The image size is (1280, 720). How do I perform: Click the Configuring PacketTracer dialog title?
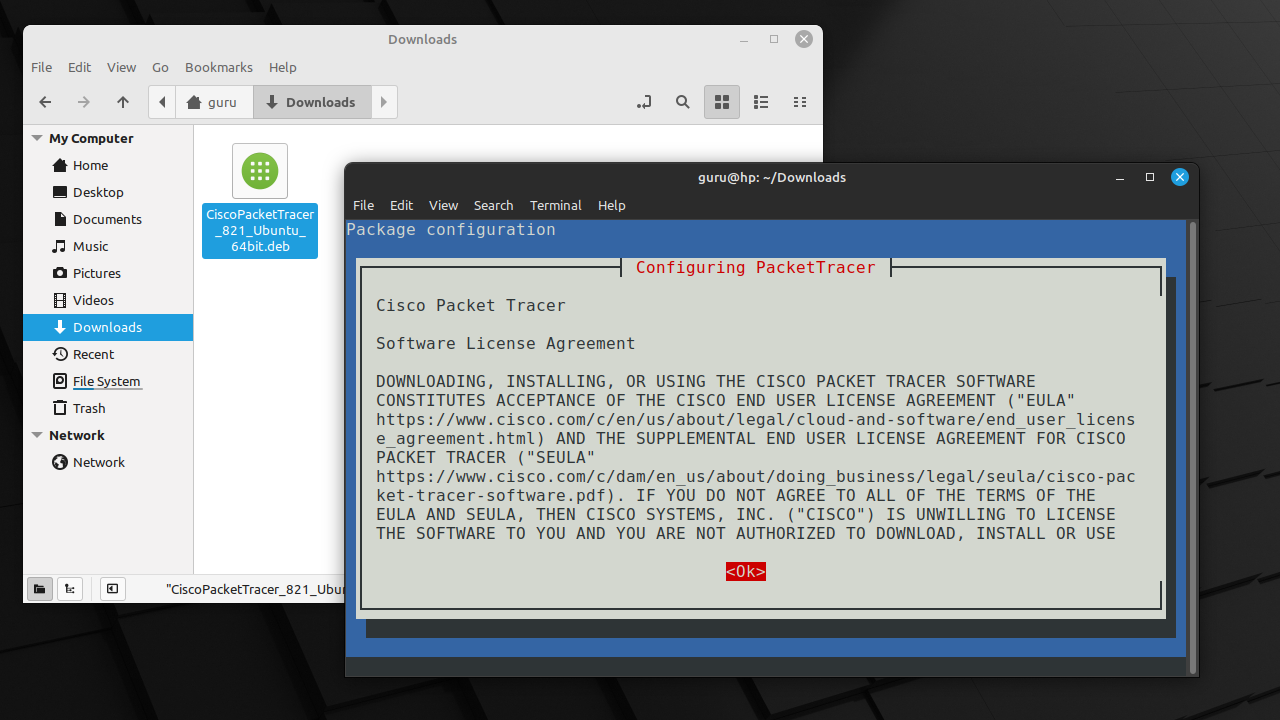click(x=755, y=267)
